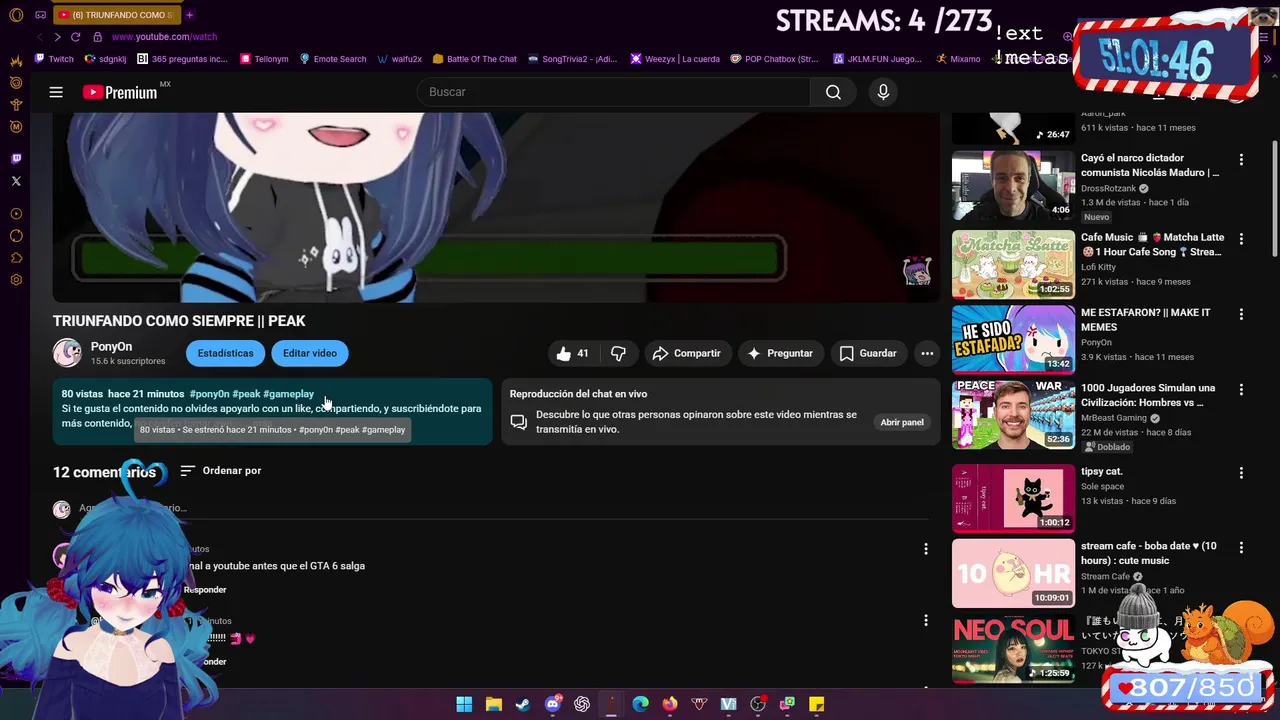Click the DrossRotzank channel name
Viewport: 1280px width, 720px height.
pos(1108,188)
